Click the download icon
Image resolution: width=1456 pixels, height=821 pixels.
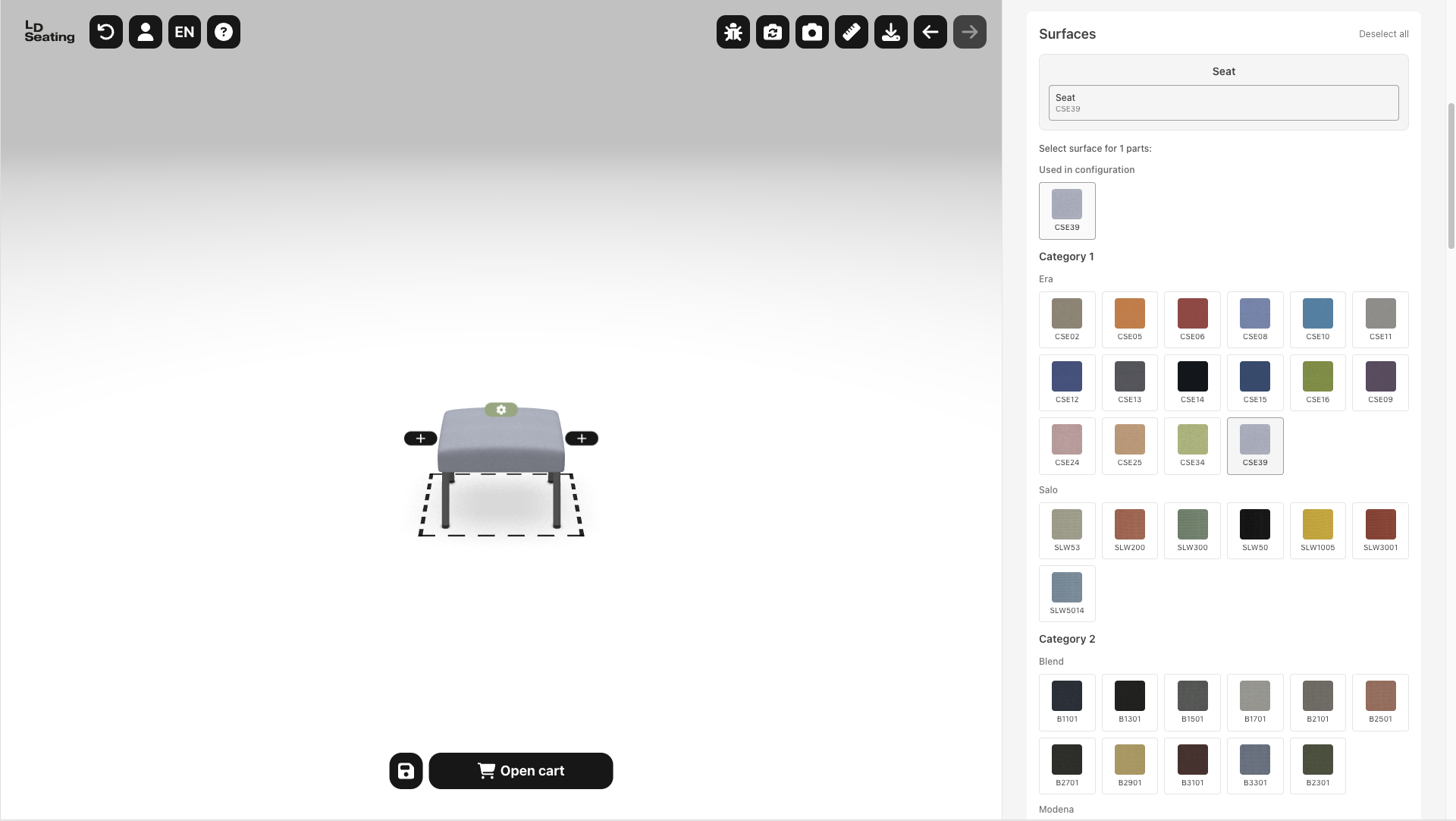(891, 32)
